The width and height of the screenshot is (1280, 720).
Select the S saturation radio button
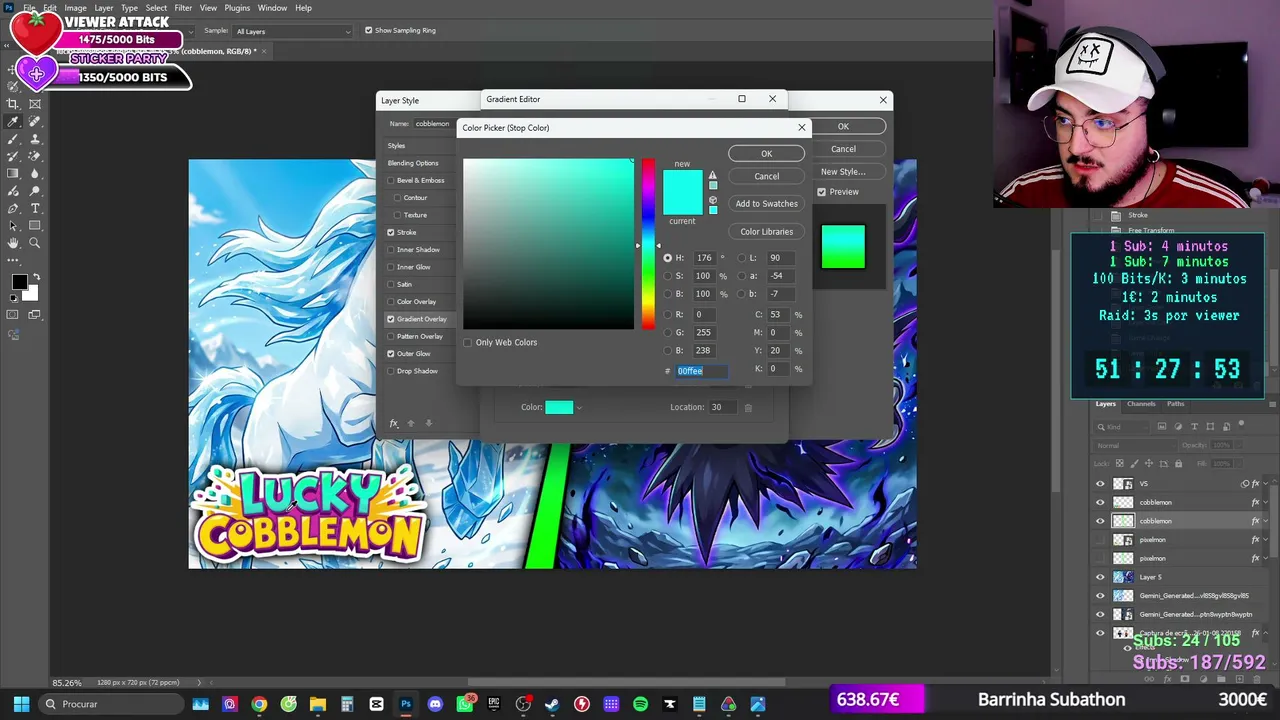tap(668, 276)
